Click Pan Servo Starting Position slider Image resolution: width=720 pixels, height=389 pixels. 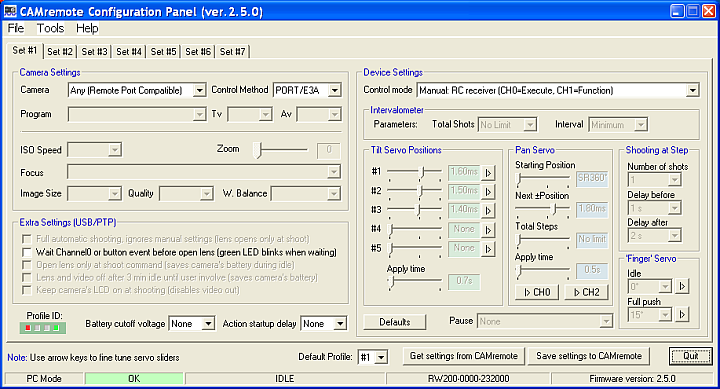pos(543,179)
